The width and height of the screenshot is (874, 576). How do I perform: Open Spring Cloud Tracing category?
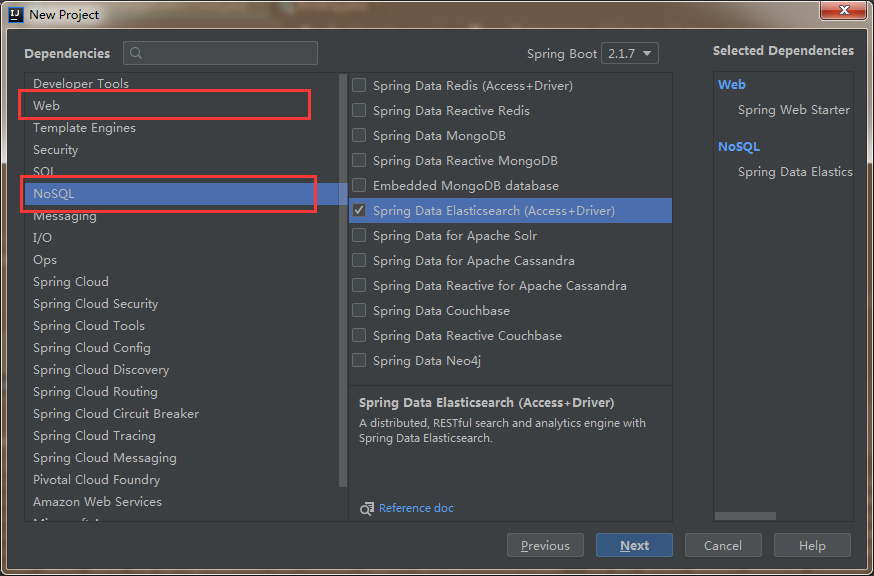(182, 436)
